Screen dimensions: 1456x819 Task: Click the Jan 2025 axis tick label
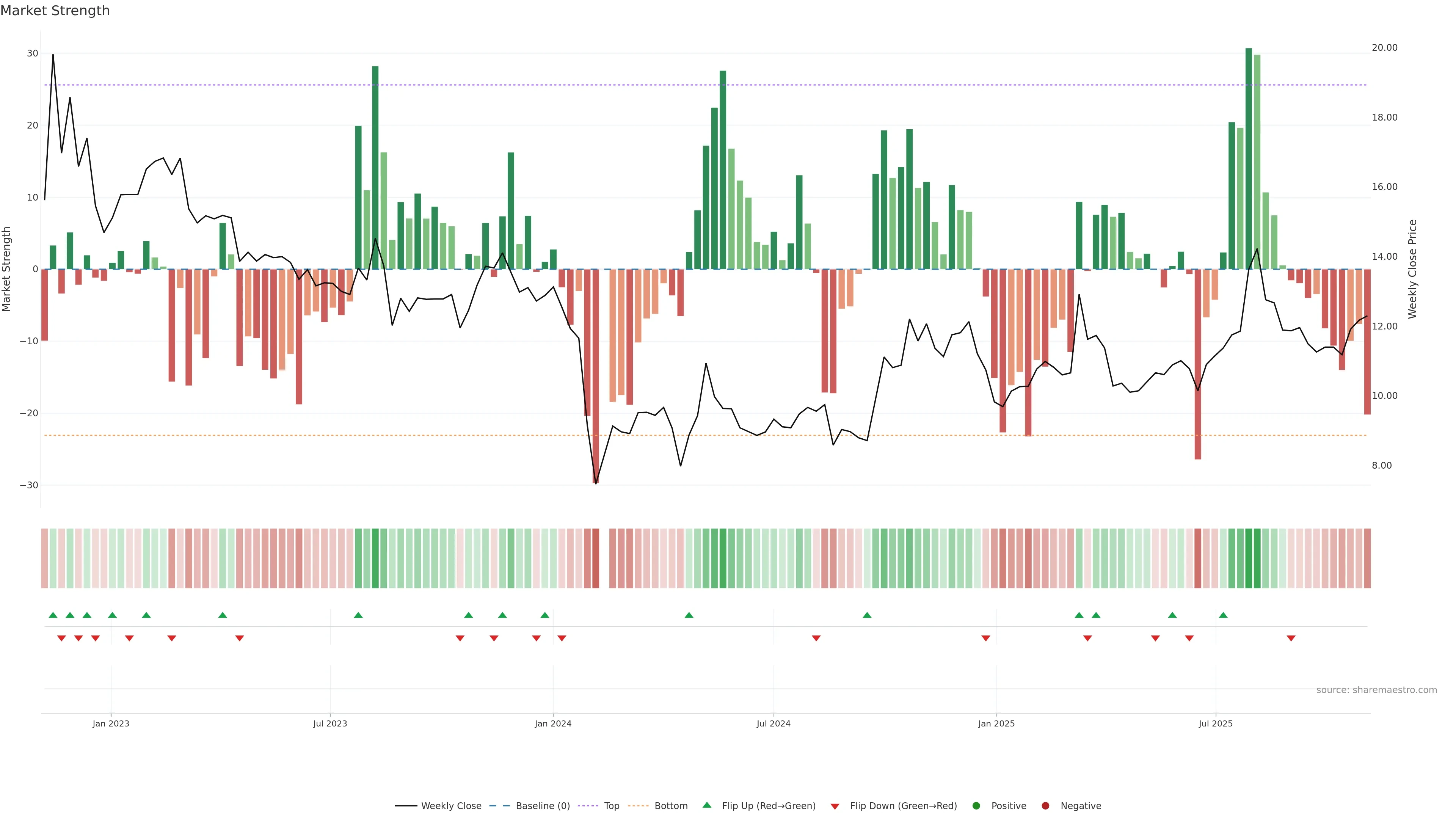point(996,723)
